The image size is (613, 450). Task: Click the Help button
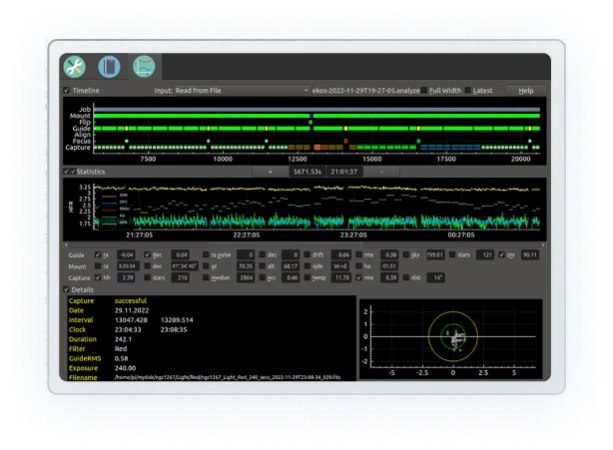pyautogui.click(x=525, y=90)
